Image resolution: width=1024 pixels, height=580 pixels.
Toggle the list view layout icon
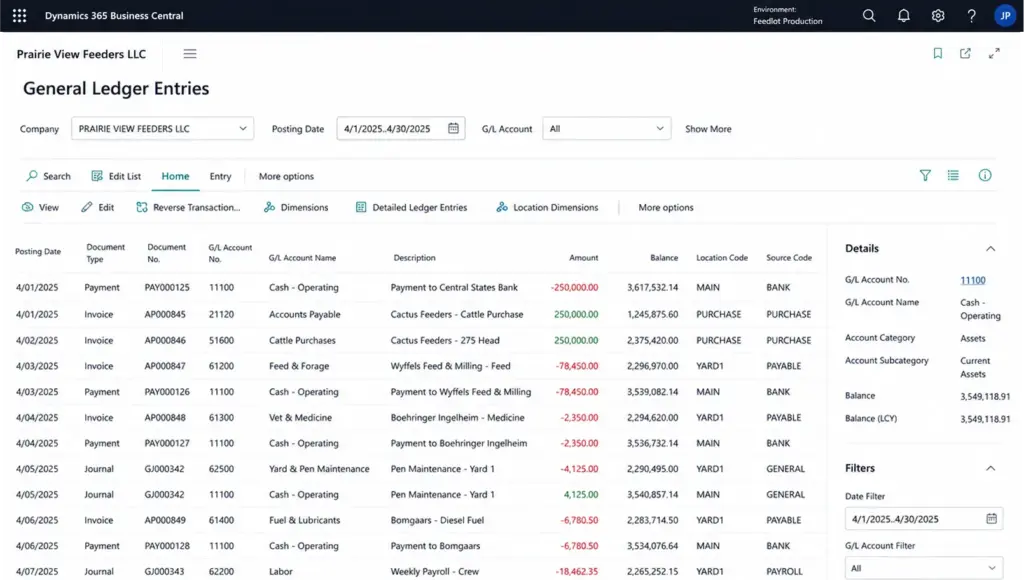click(x=953, y=175)
